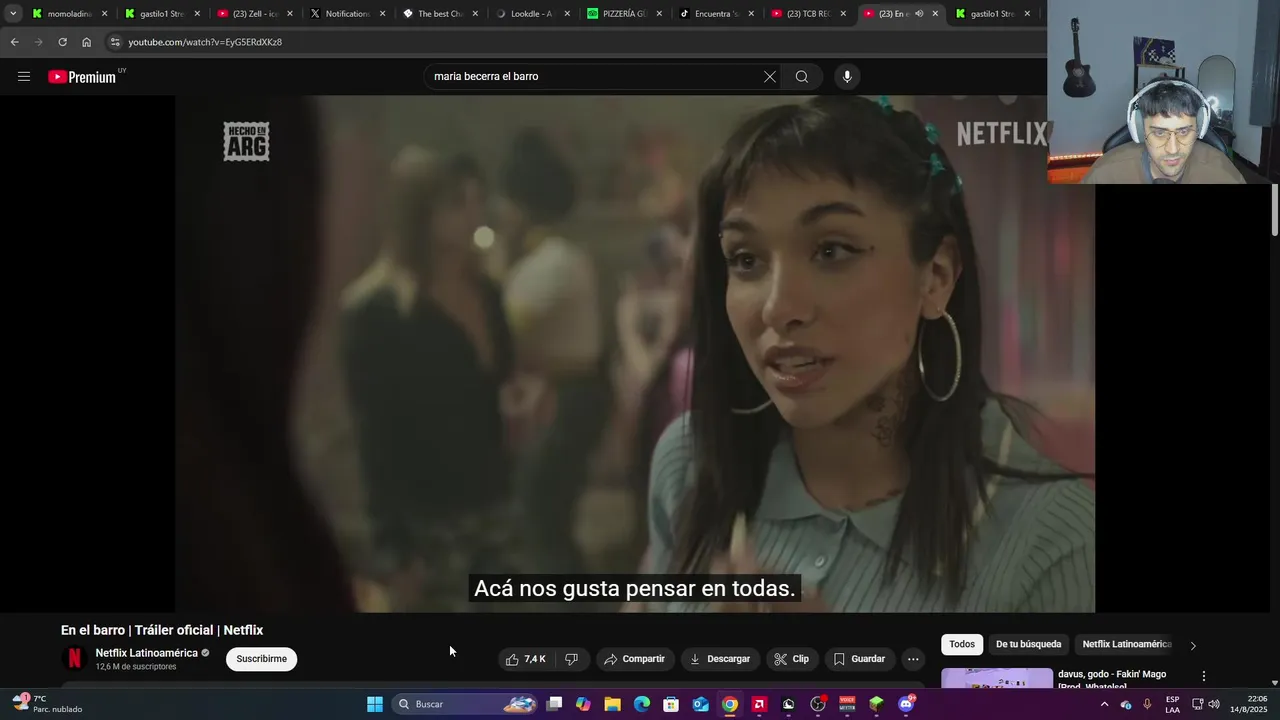Image resolution: width=1280 pixels, height=720 pixels.
Task: Reload the current page
Action: click(x=62, y=42)
